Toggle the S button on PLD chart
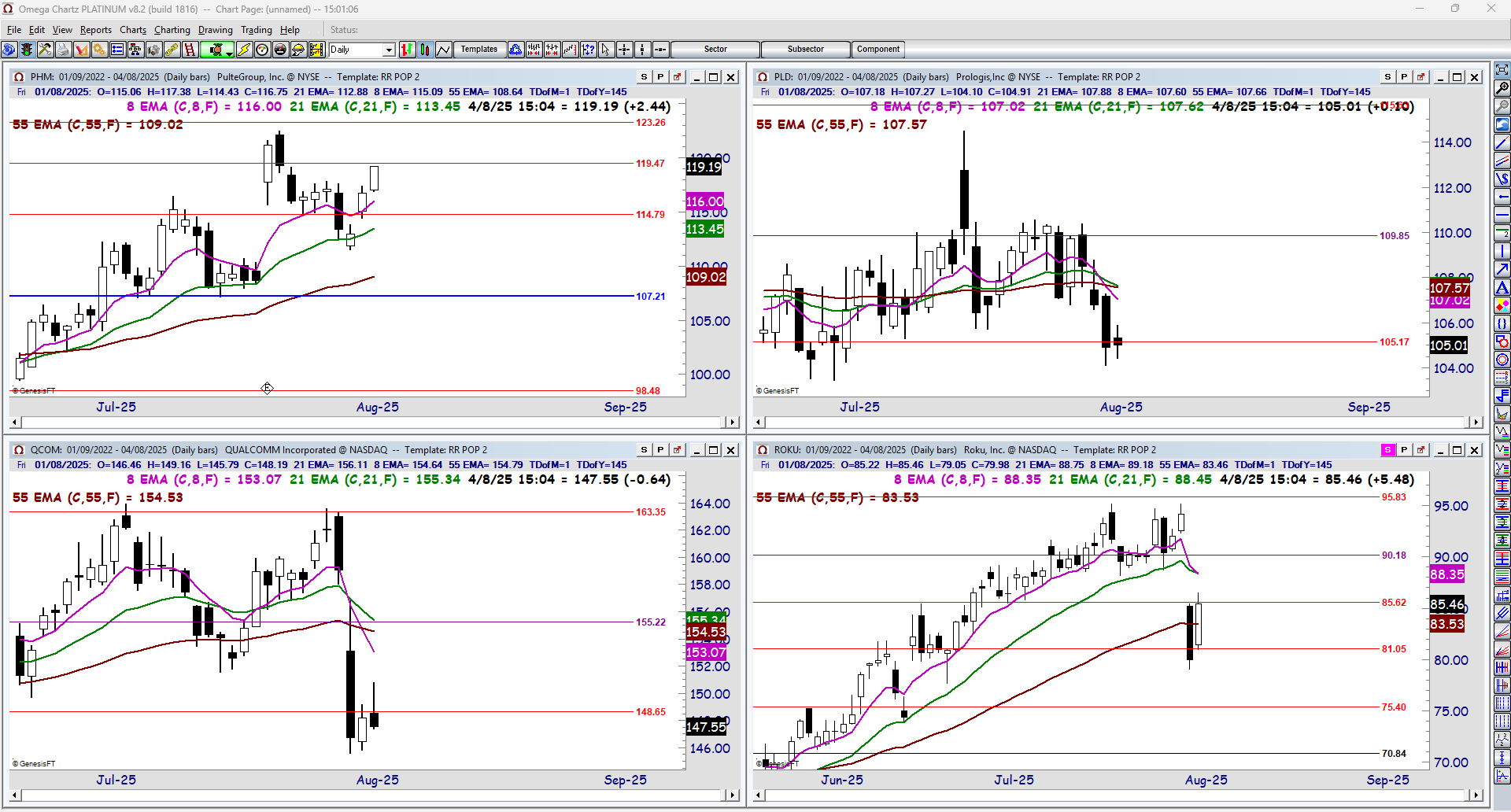Viewport: 1511px width, 812px height. (x=1387, y=77)
